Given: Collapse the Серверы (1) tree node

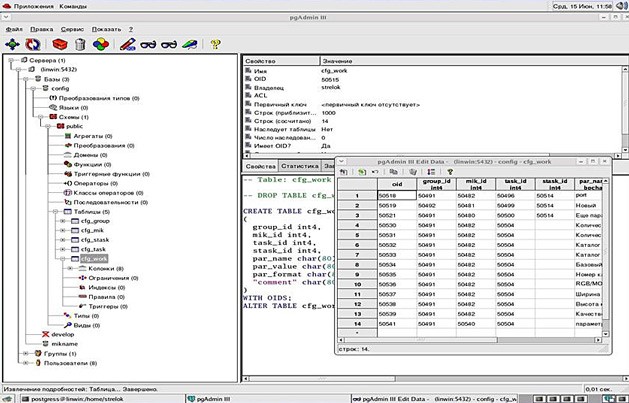Looking at the screenshot, I should 11,60.
